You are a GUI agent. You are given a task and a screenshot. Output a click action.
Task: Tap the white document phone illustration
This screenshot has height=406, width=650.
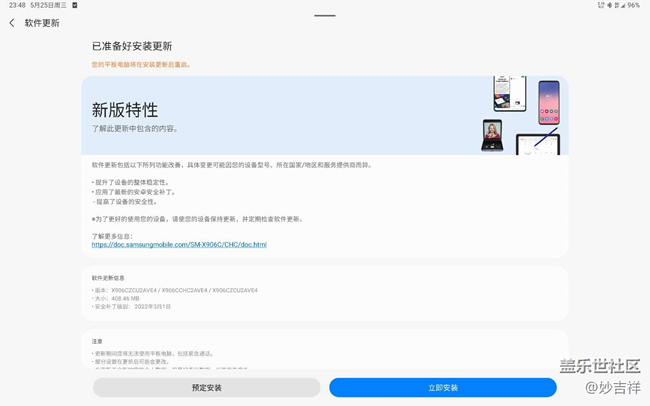(x=509, y=93)
